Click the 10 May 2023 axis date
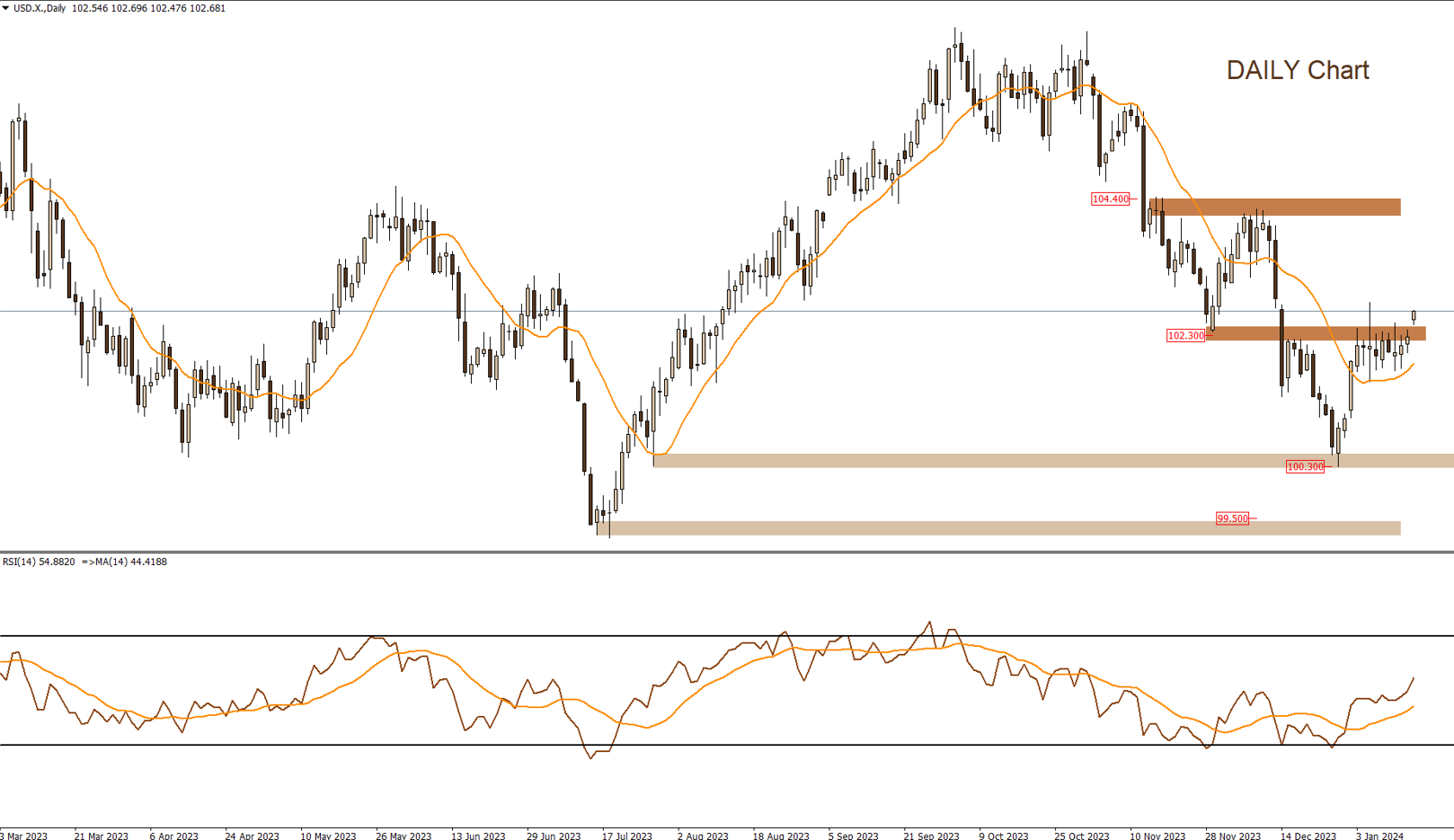Image resolution: width=1454 pixels, height=840 pixels. tap(328, 836)
